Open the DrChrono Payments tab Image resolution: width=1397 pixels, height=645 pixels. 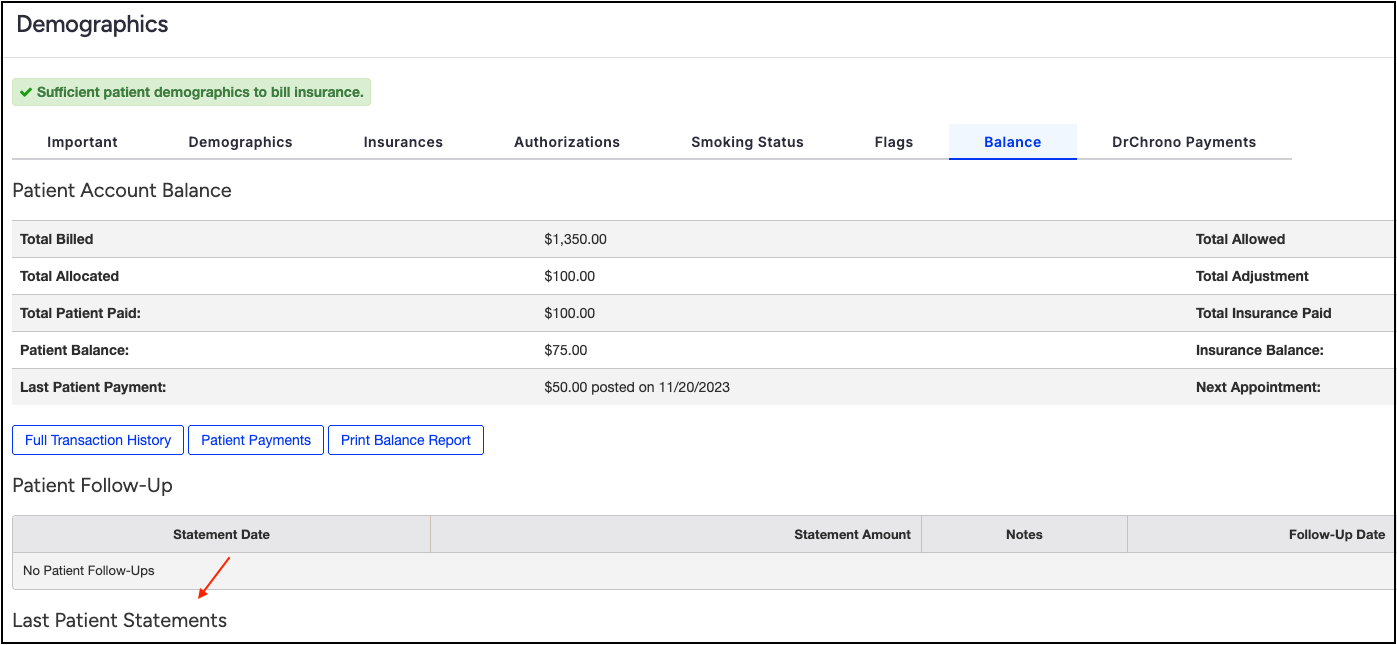coord(1183,142)
